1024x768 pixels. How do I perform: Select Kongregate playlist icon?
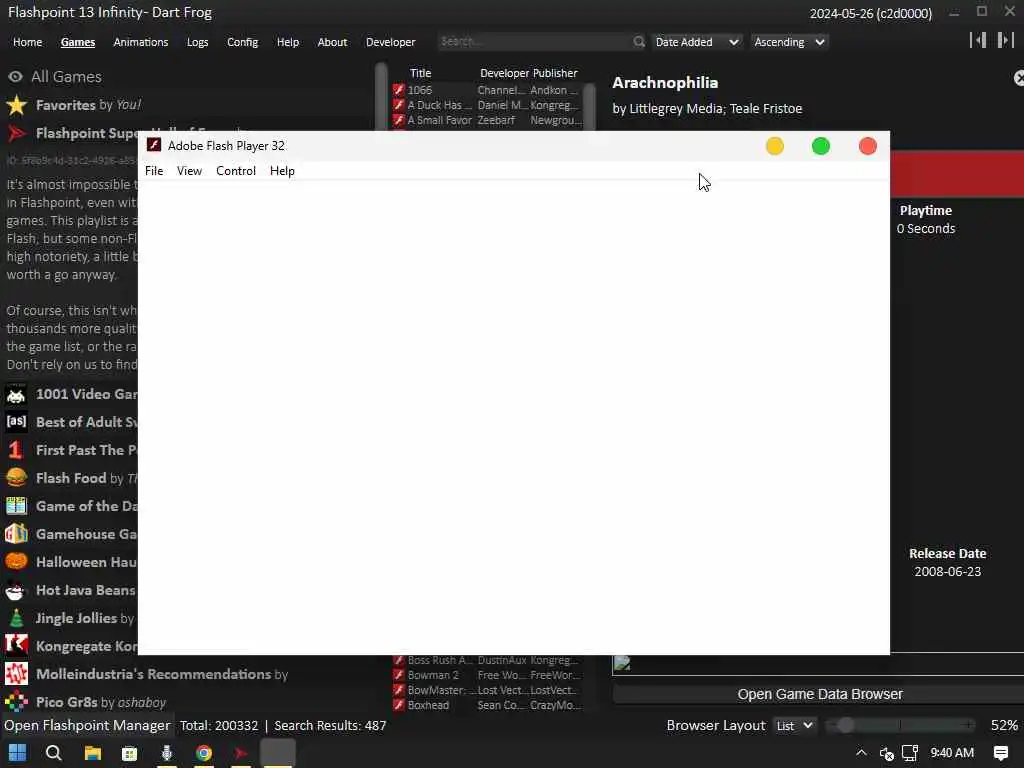[x=16, y=646]
